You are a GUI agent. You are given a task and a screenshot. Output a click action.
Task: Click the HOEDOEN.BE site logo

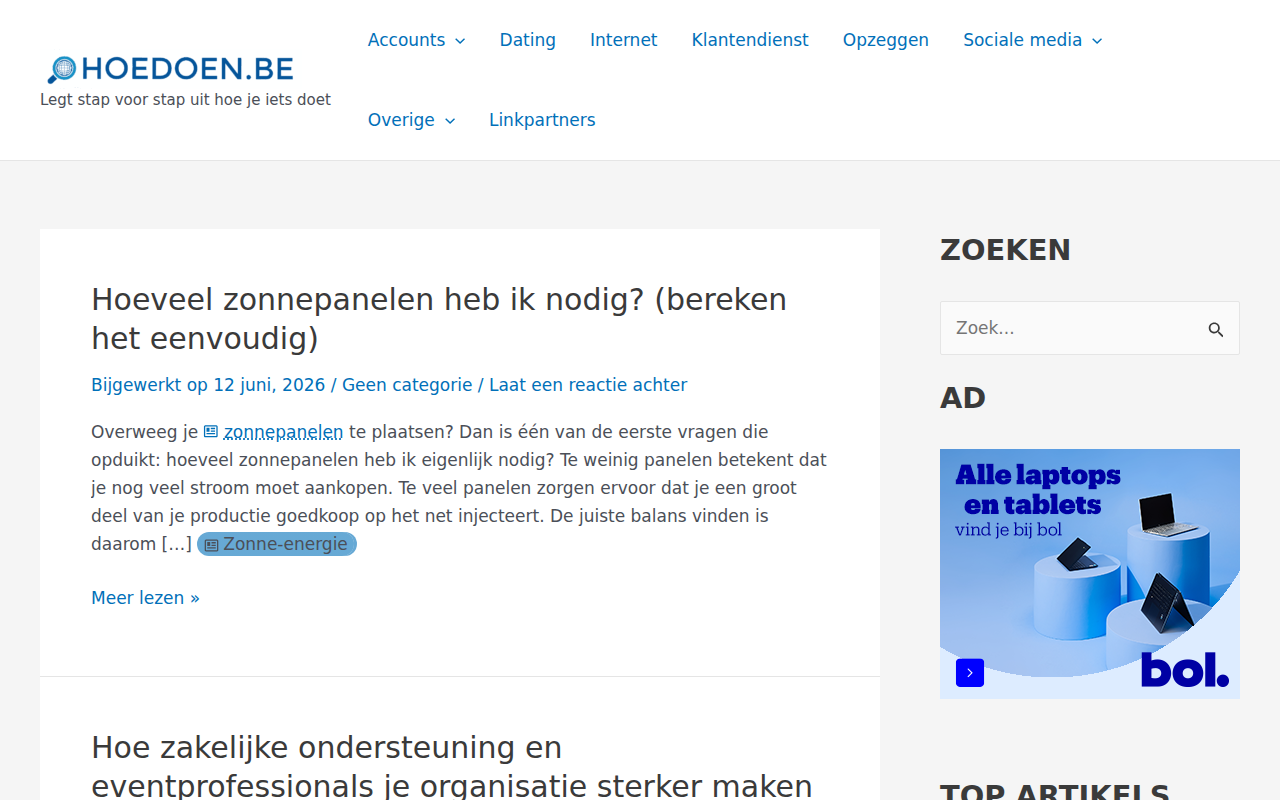170,69
